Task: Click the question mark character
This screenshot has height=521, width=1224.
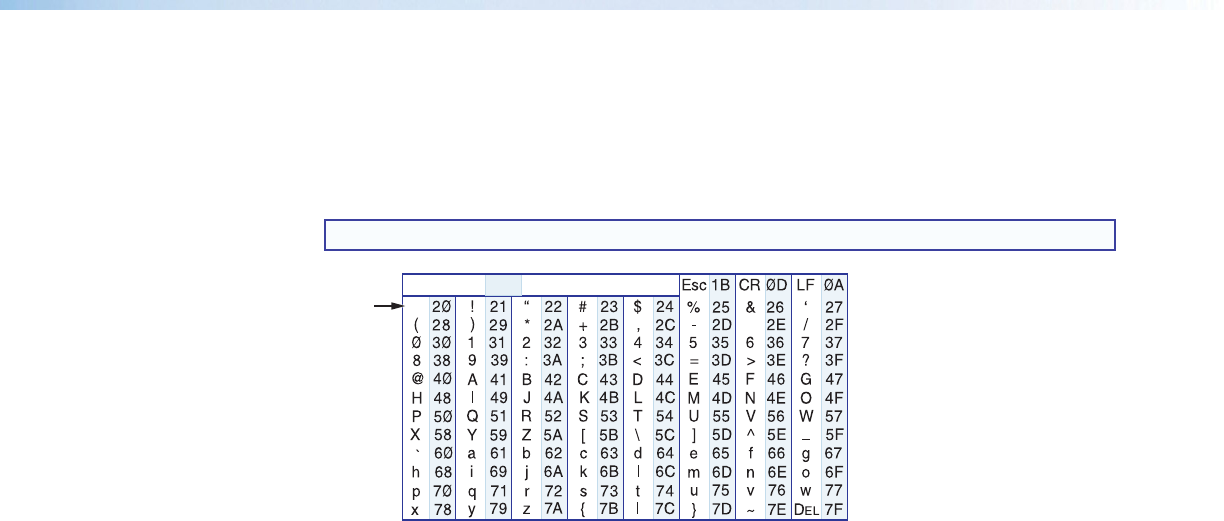Action: (806, 361)
